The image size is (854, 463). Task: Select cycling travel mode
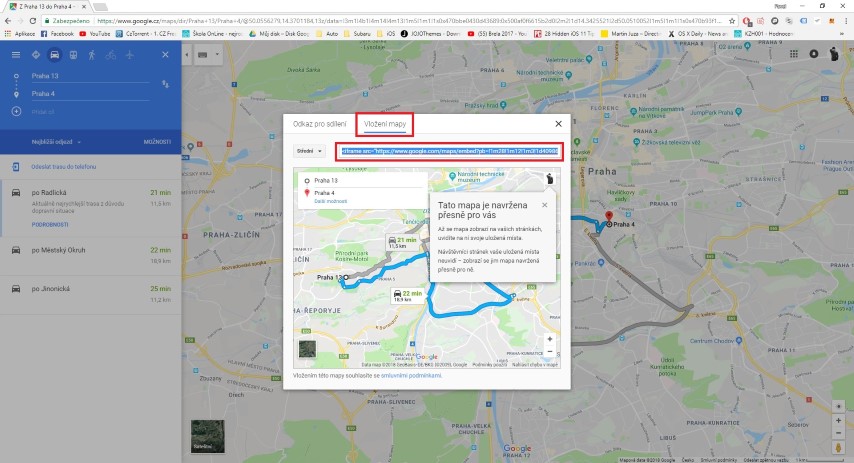[111, 55]
